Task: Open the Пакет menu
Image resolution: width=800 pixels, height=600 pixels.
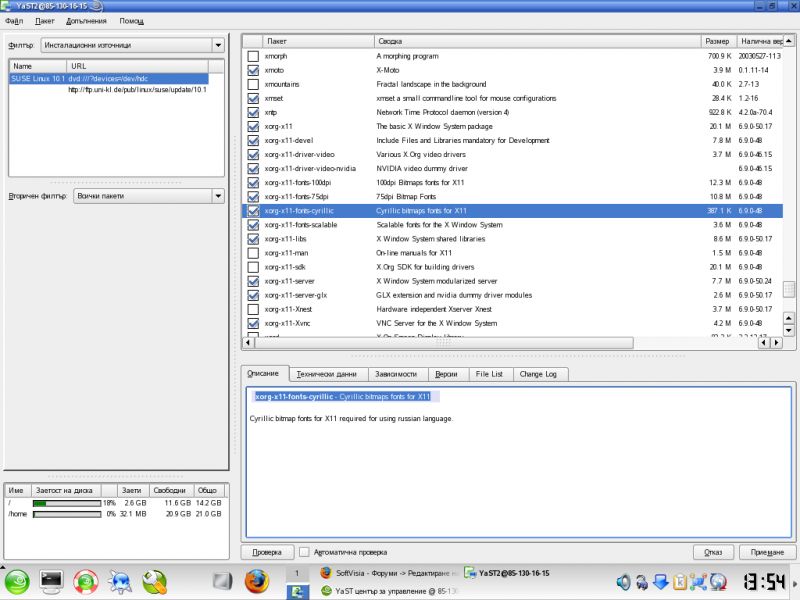Action: pyautogui.click(x=45, y=21)
